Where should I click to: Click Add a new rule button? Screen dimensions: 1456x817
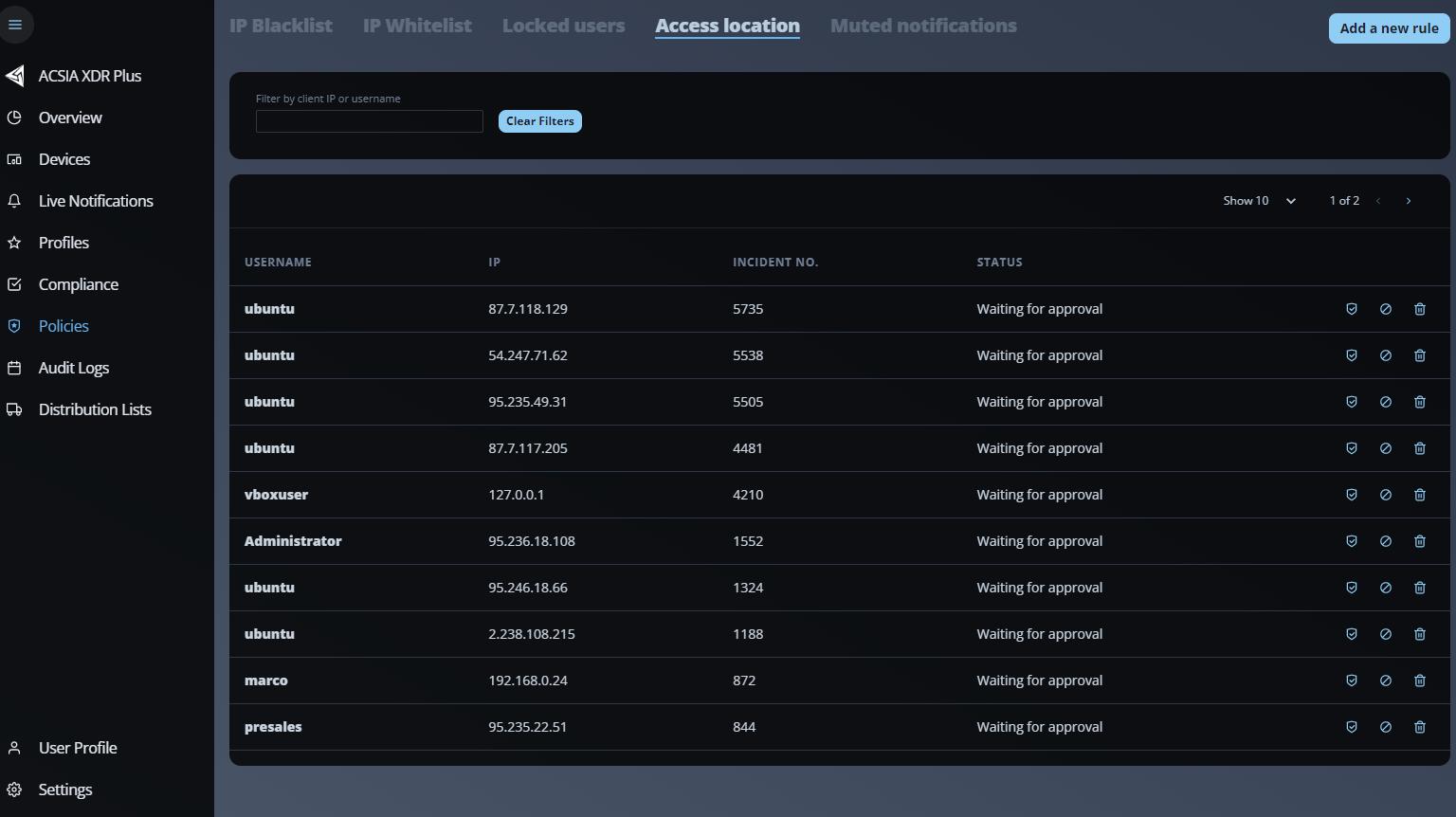(x=1389, y=28)
